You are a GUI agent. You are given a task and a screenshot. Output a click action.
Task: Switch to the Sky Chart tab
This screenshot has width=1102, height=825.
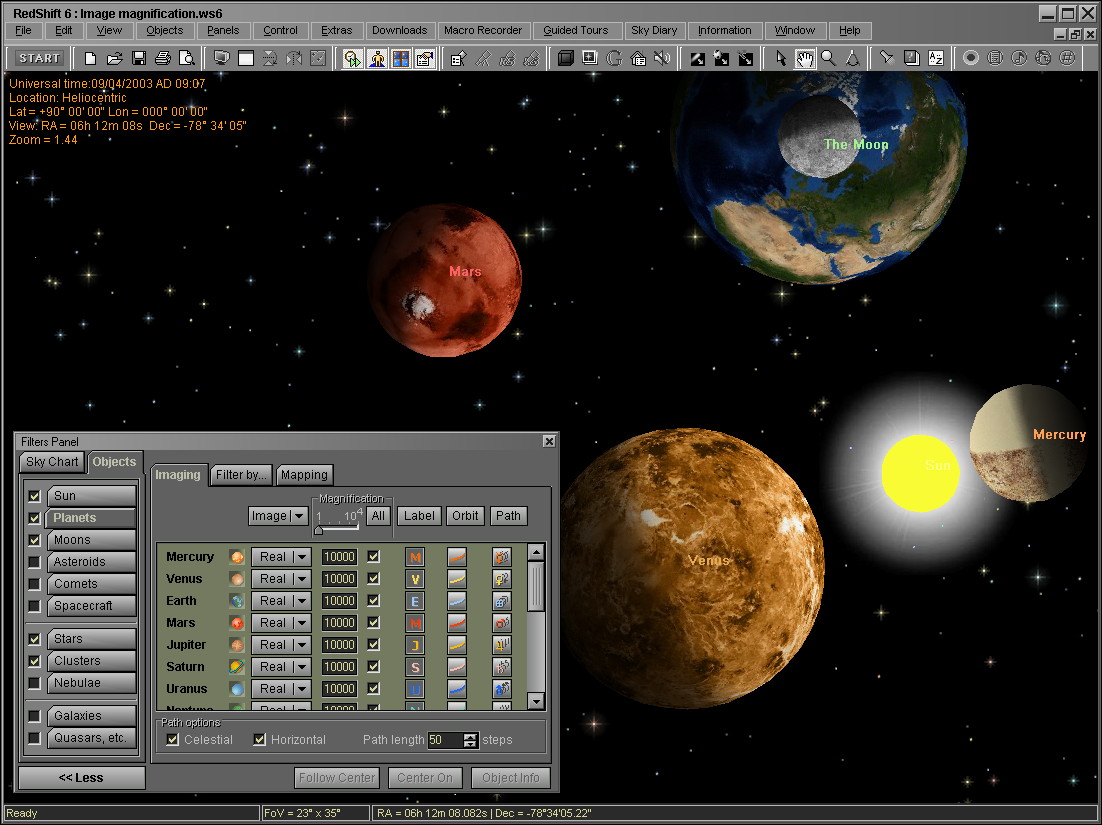point(52,462)
